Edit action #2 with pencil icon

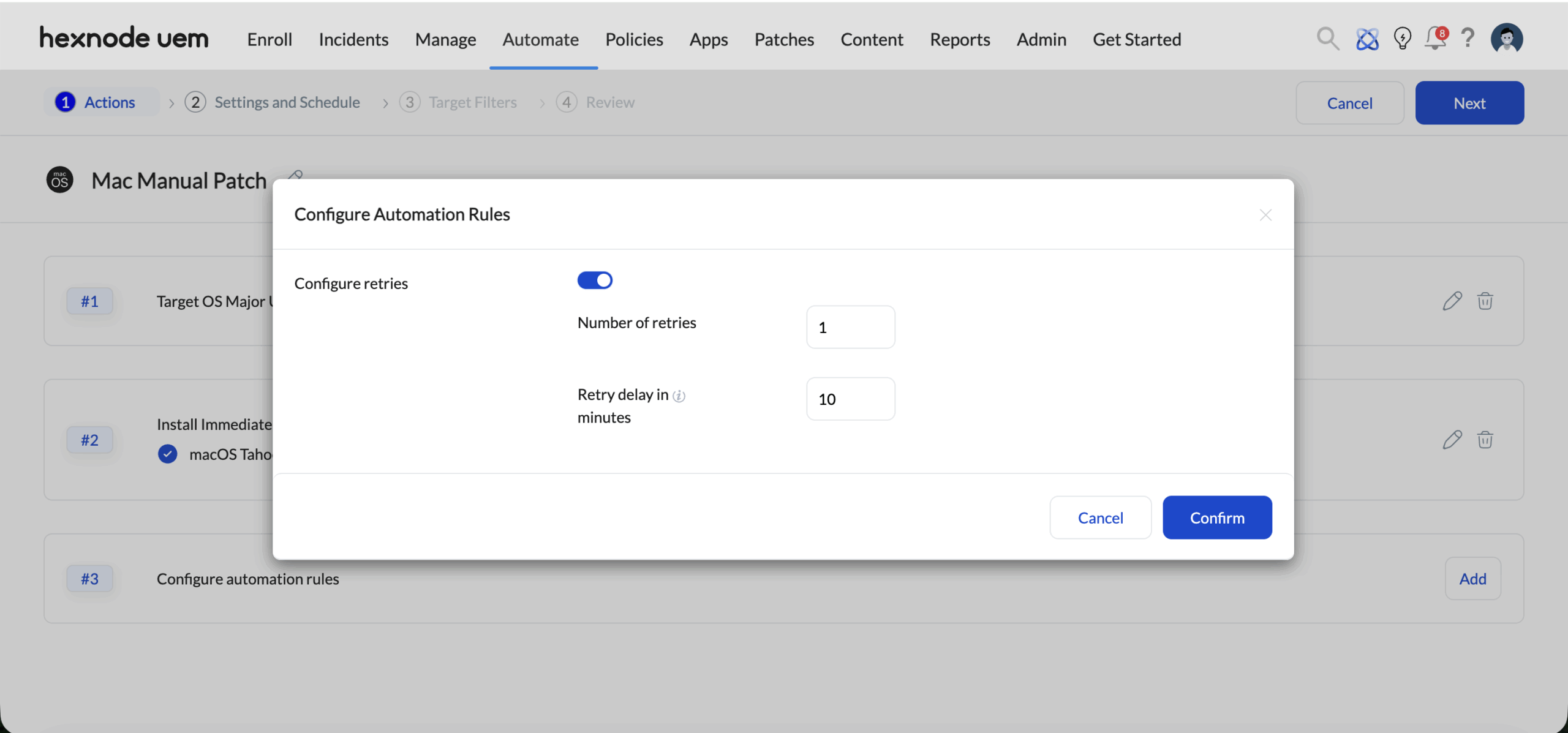coord(1452,439)
